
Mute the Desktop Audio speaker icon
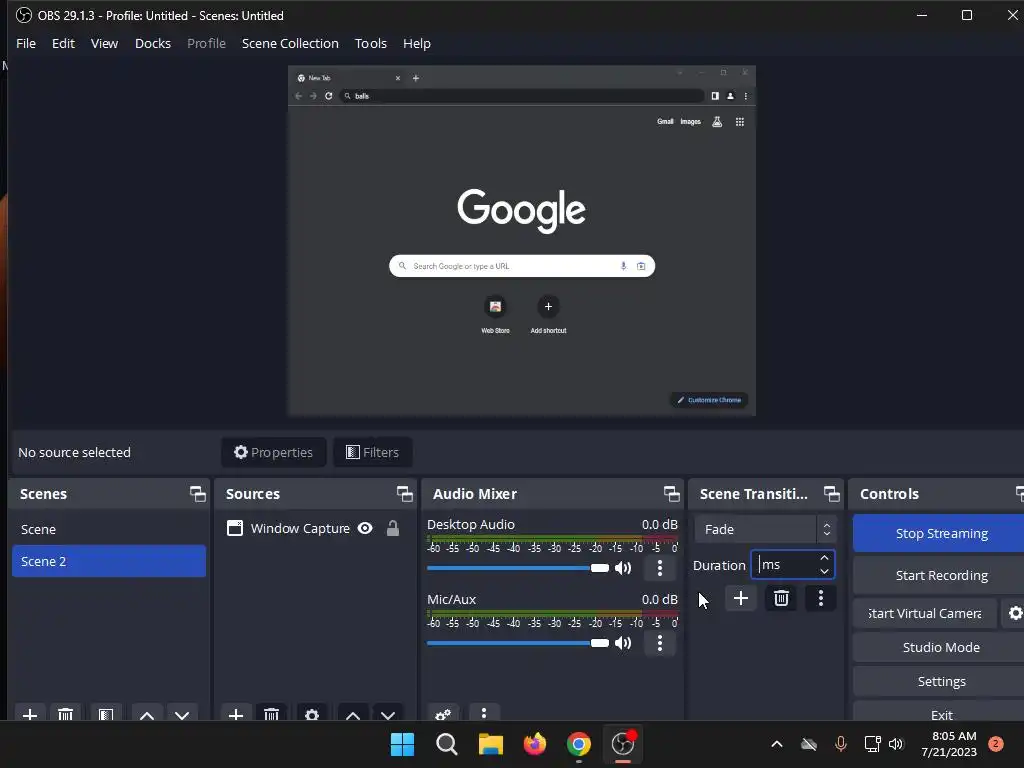click(623, 568)
